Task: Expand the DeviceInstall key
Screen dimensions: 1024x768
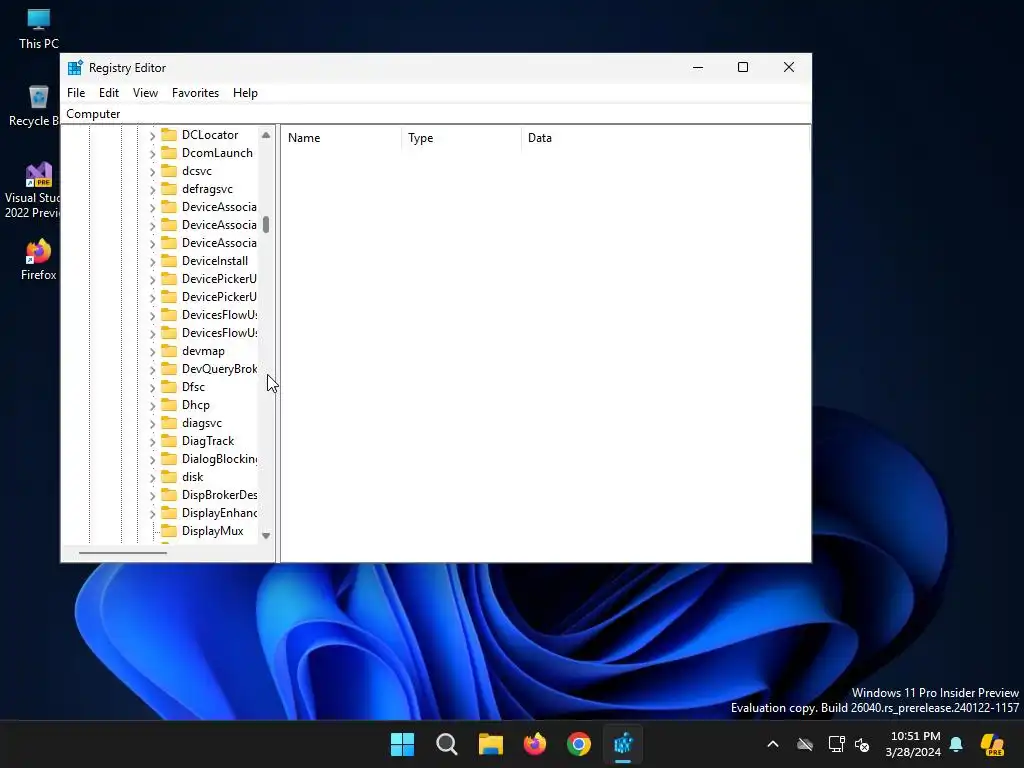Action: 152,262
